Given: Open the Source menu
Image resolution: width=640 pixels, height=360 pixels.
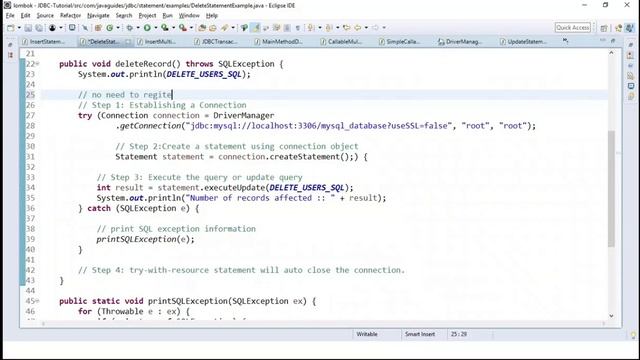Looking at the screenshot, I should pos(45,16).
